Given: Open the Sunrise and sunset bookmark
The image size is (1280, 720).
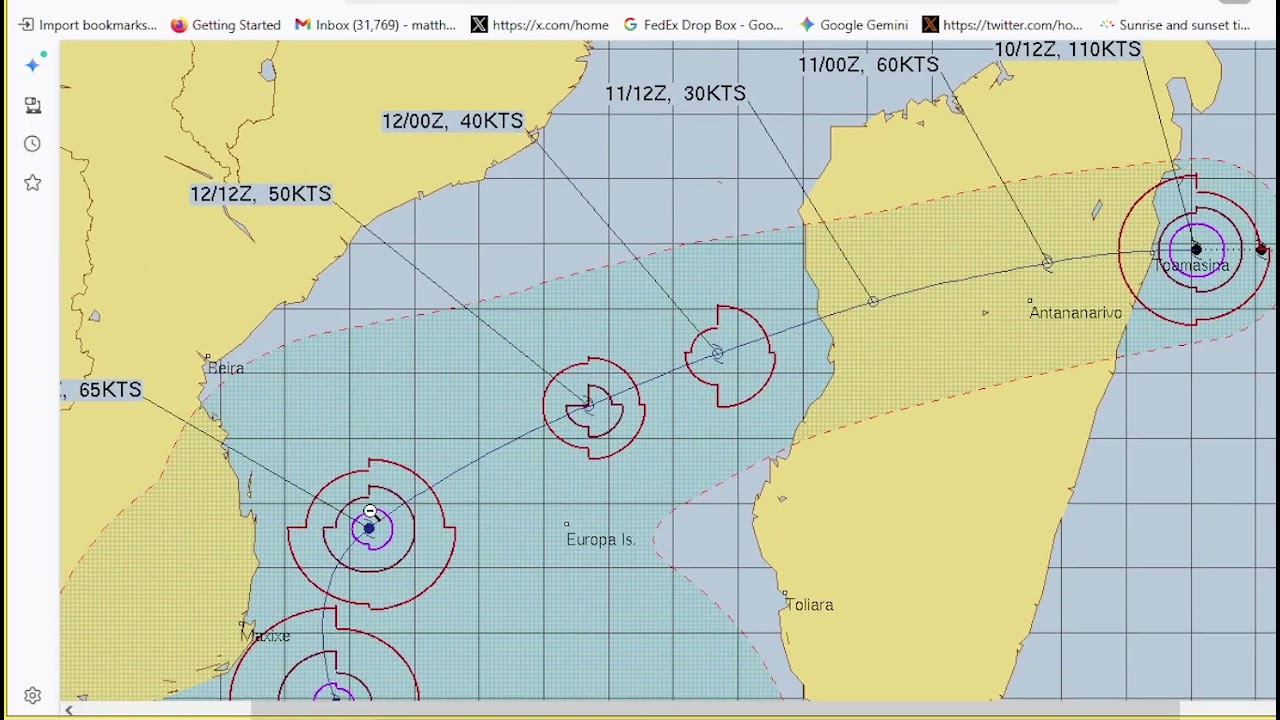Looking at the screenshot, I should click(x=1175, y=24).
